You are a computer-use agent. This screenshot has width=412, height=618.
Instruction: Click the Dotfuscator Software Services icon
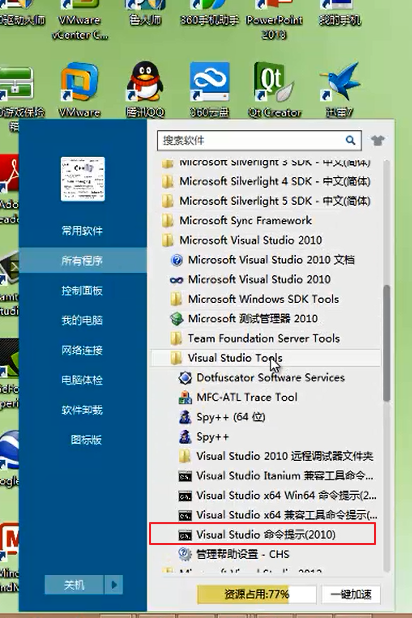pos(185,378)
